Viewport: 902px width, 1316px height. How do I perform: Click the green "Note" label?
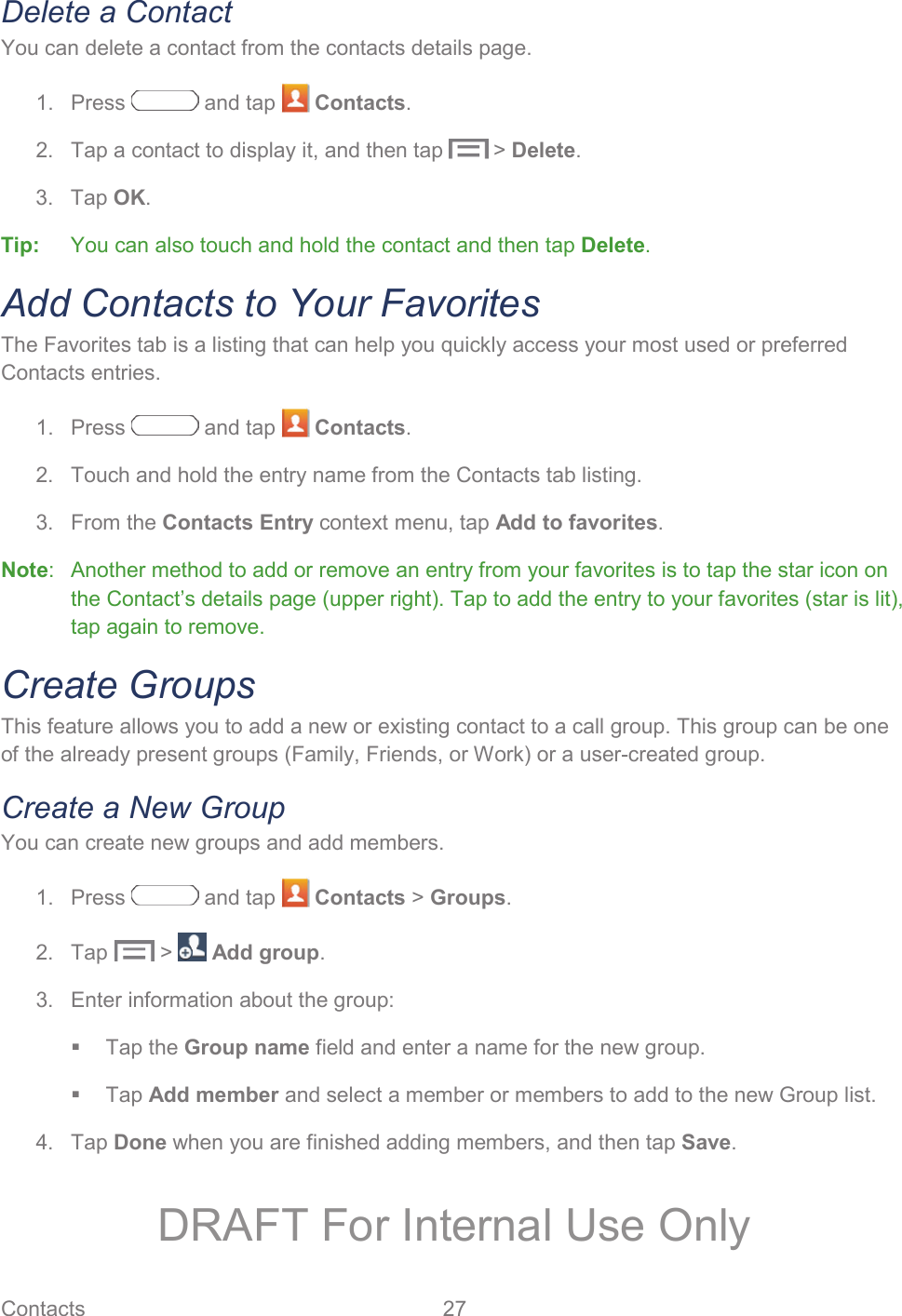coord(25,570)
